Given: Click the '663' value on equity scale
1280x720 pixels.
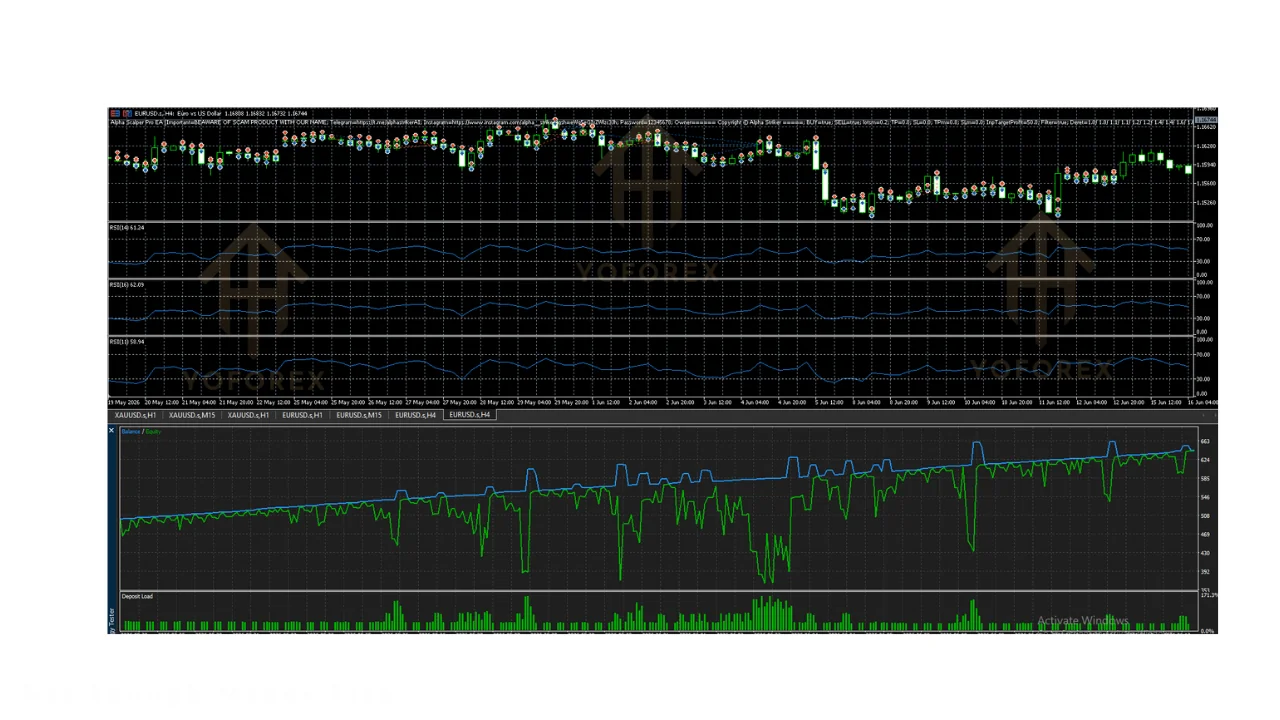Looking at the screenshot, I should click(1205, 441).
